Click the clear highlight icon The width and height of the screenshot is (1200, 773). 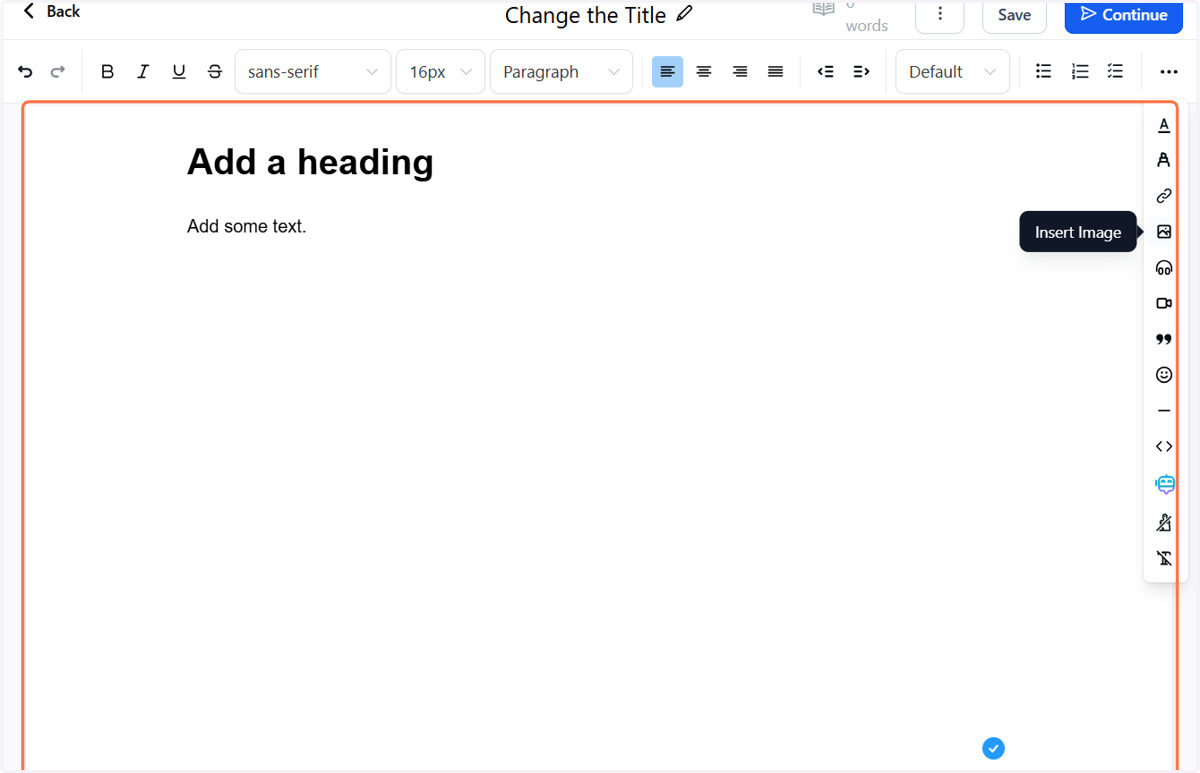coord(1164,521)
